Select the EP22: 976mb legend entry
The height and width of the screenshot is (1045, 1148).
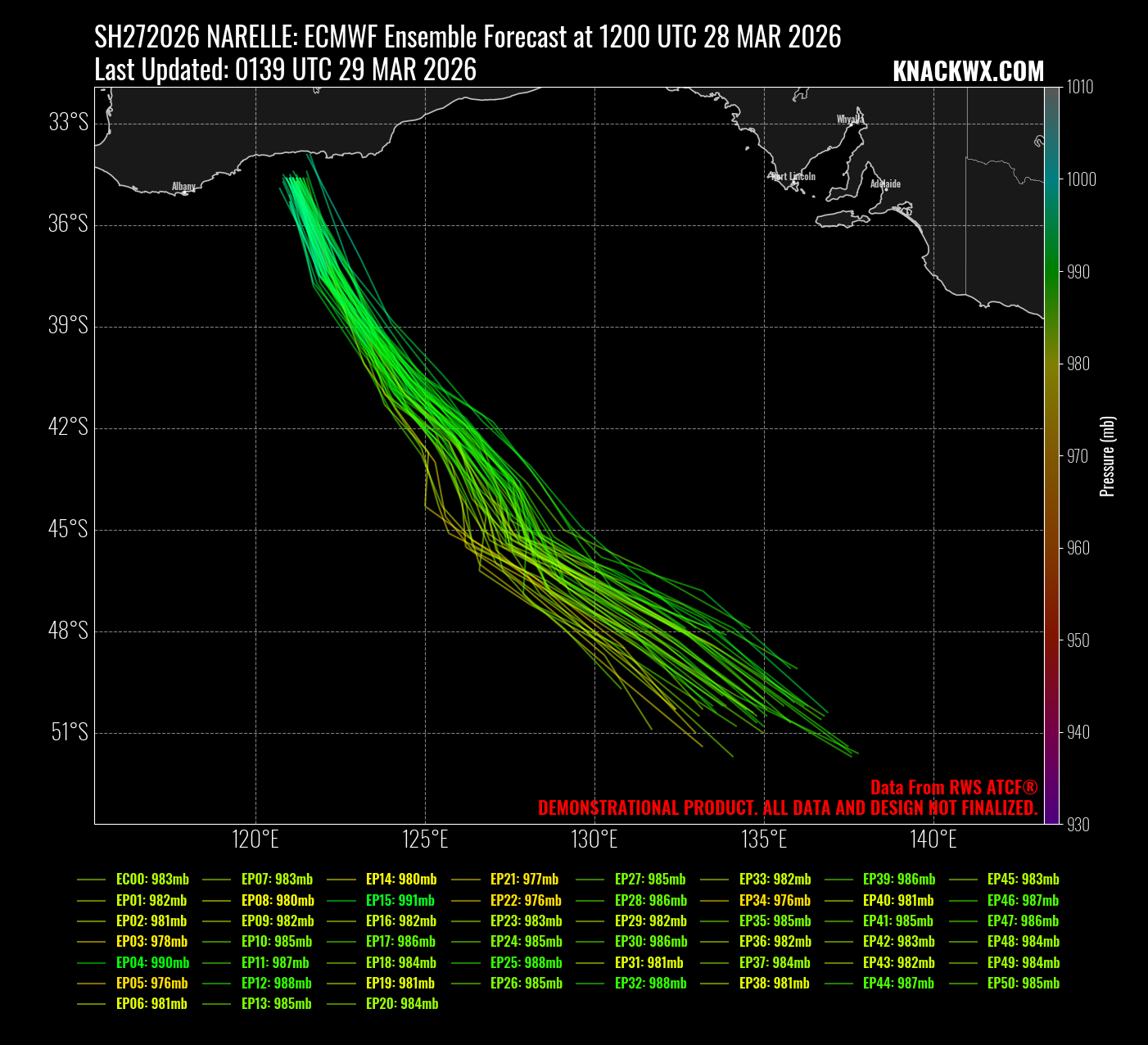coord(525,901)
